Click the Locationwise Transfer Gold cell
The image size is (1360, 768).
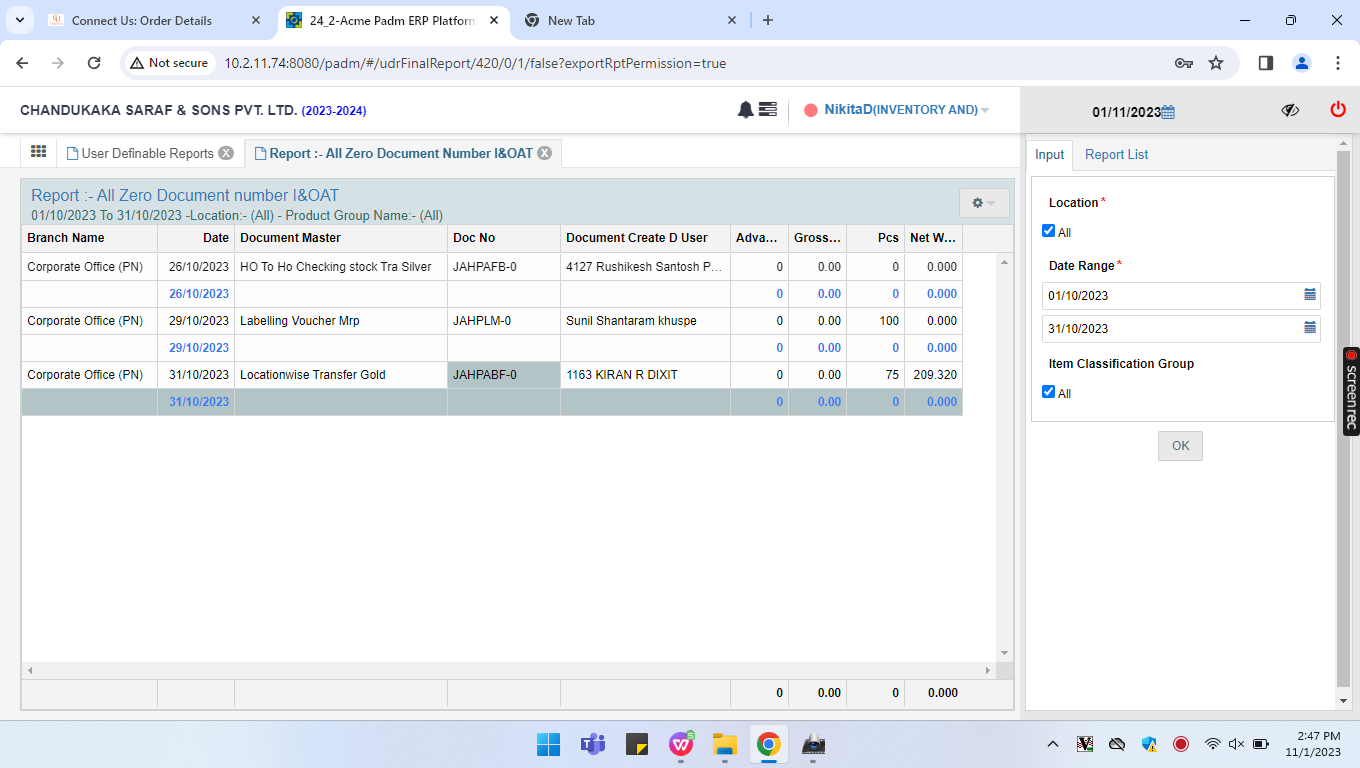click(341, 375)
